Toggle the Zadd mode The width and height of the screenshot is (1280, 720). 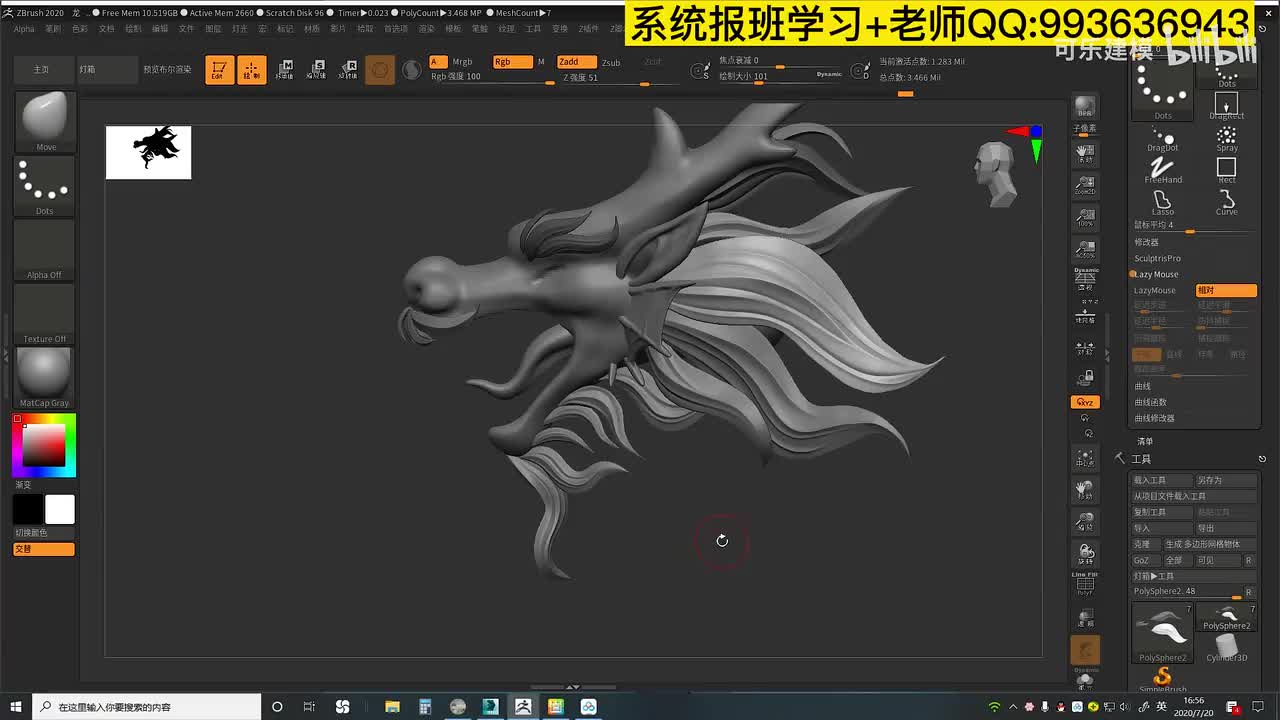tap(575, 62)
